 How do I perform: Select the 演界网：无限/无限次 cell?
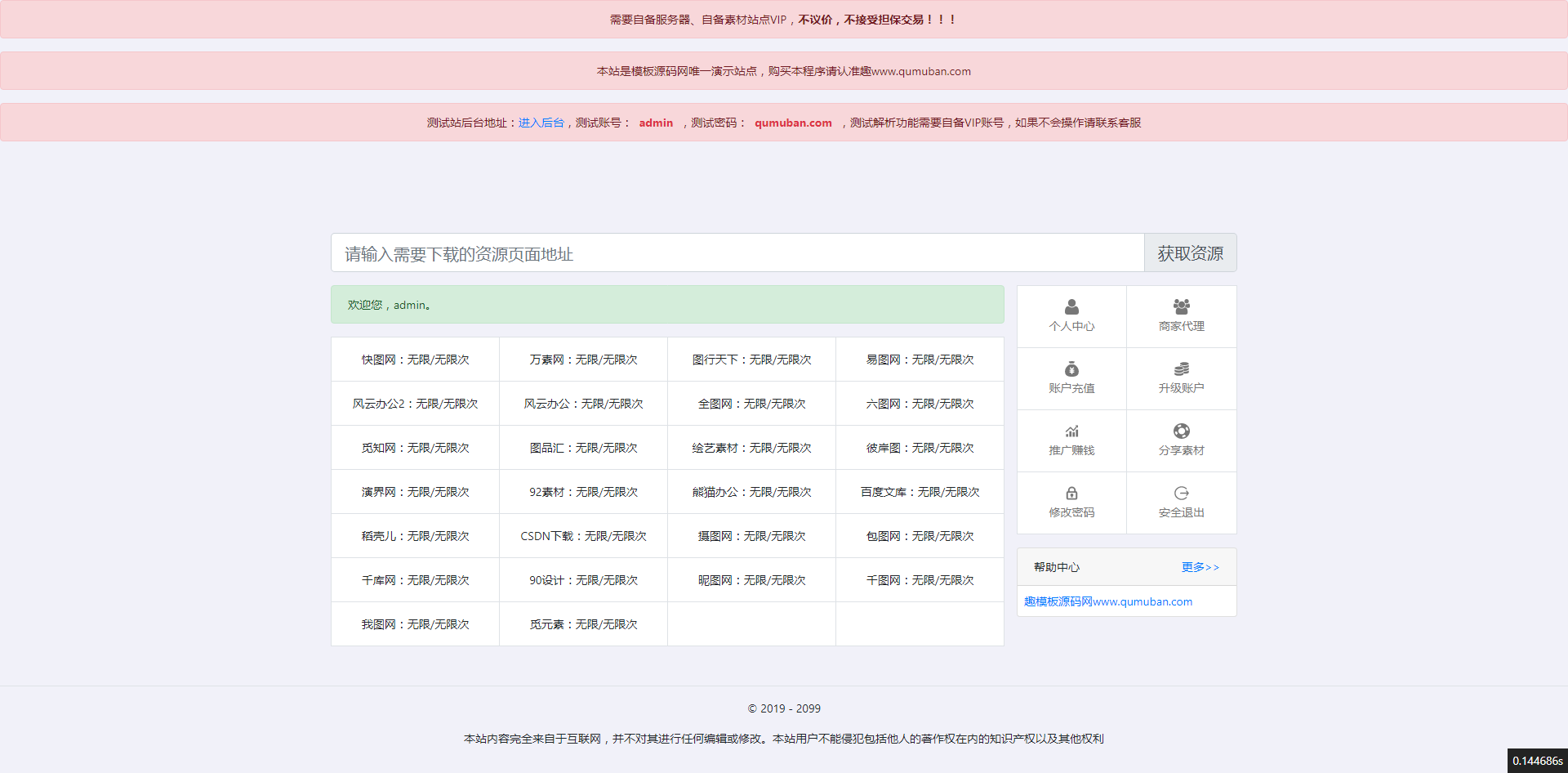(x=415, y=492)
